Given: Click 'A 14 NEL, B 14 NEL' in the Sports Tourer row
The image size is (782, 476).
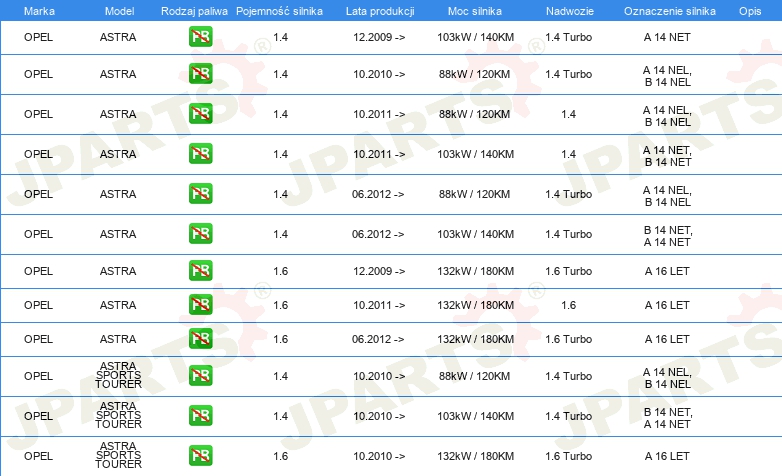Looking at the screenshot, I should click(667, 378).
